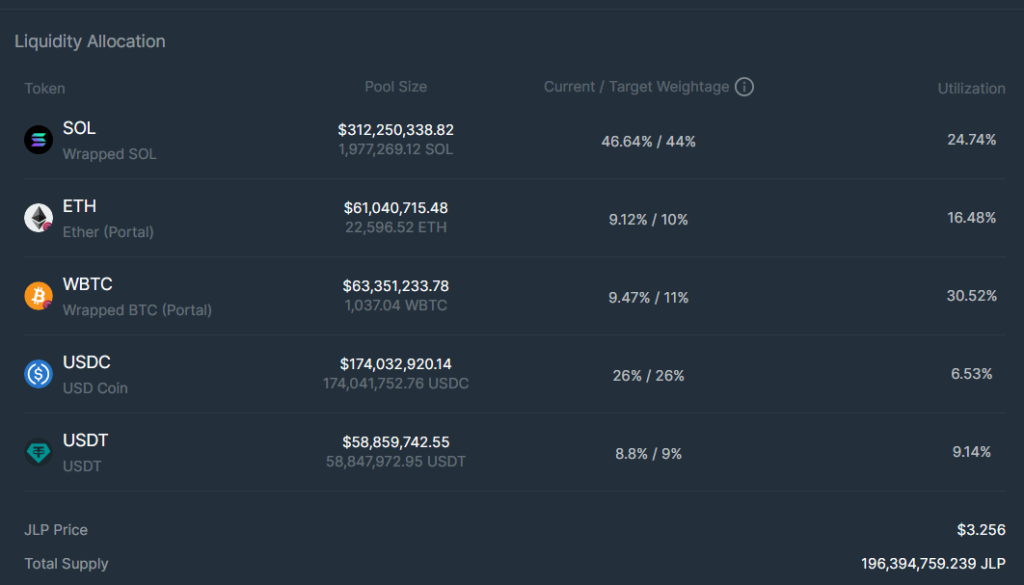Click the Ether (Portal) badge icon
The height and width of the screenshot is (585, 1024).
47,227
